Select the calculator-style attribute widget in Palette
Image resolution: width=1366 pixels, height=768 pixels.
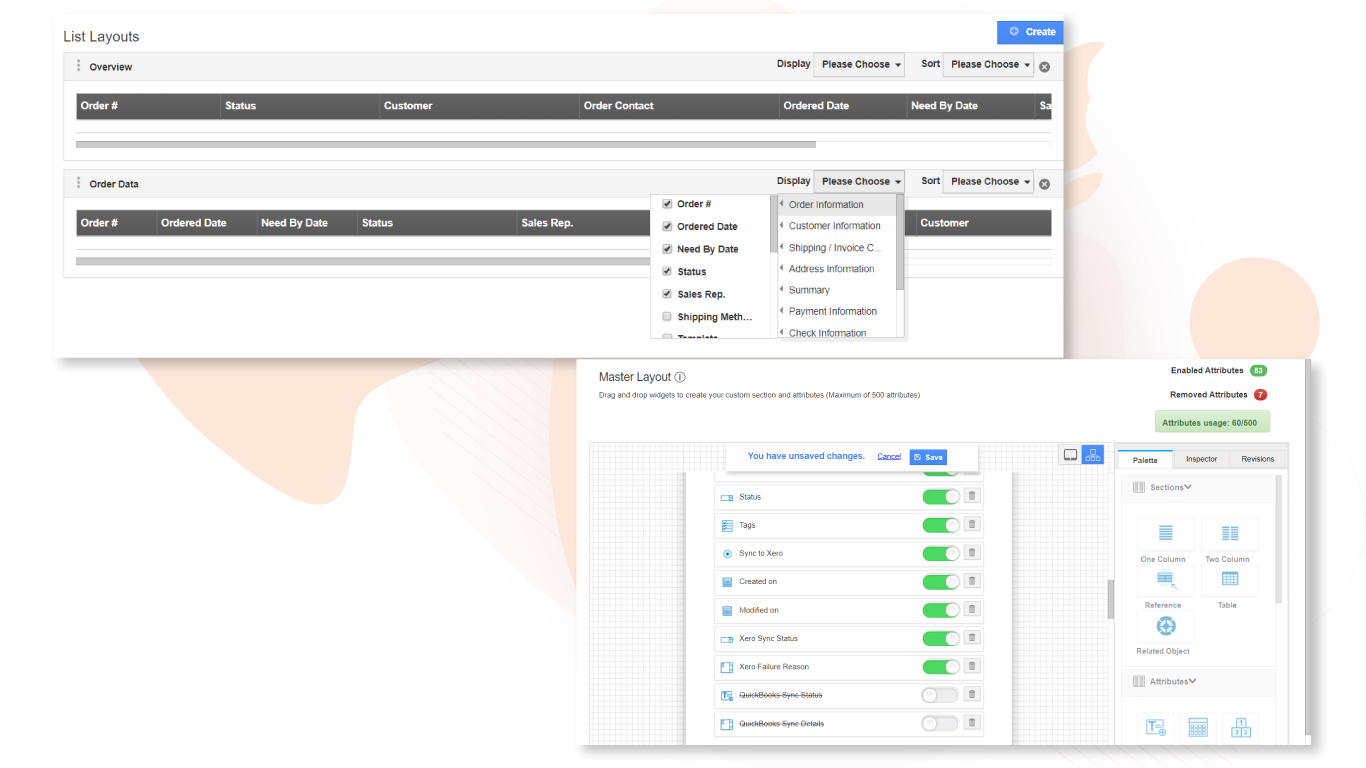(1198, 728)
